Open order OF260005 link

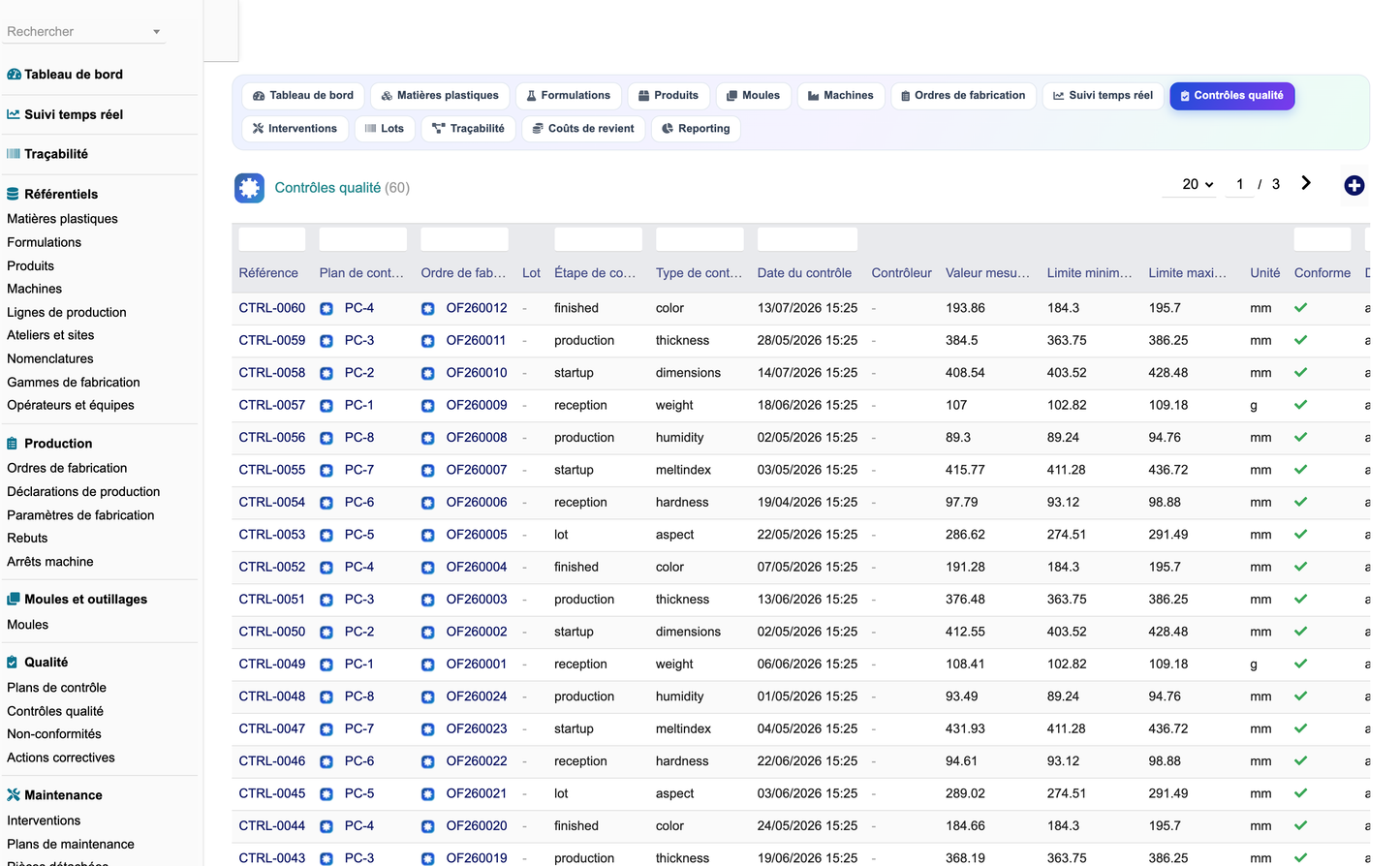pos(476,535)
